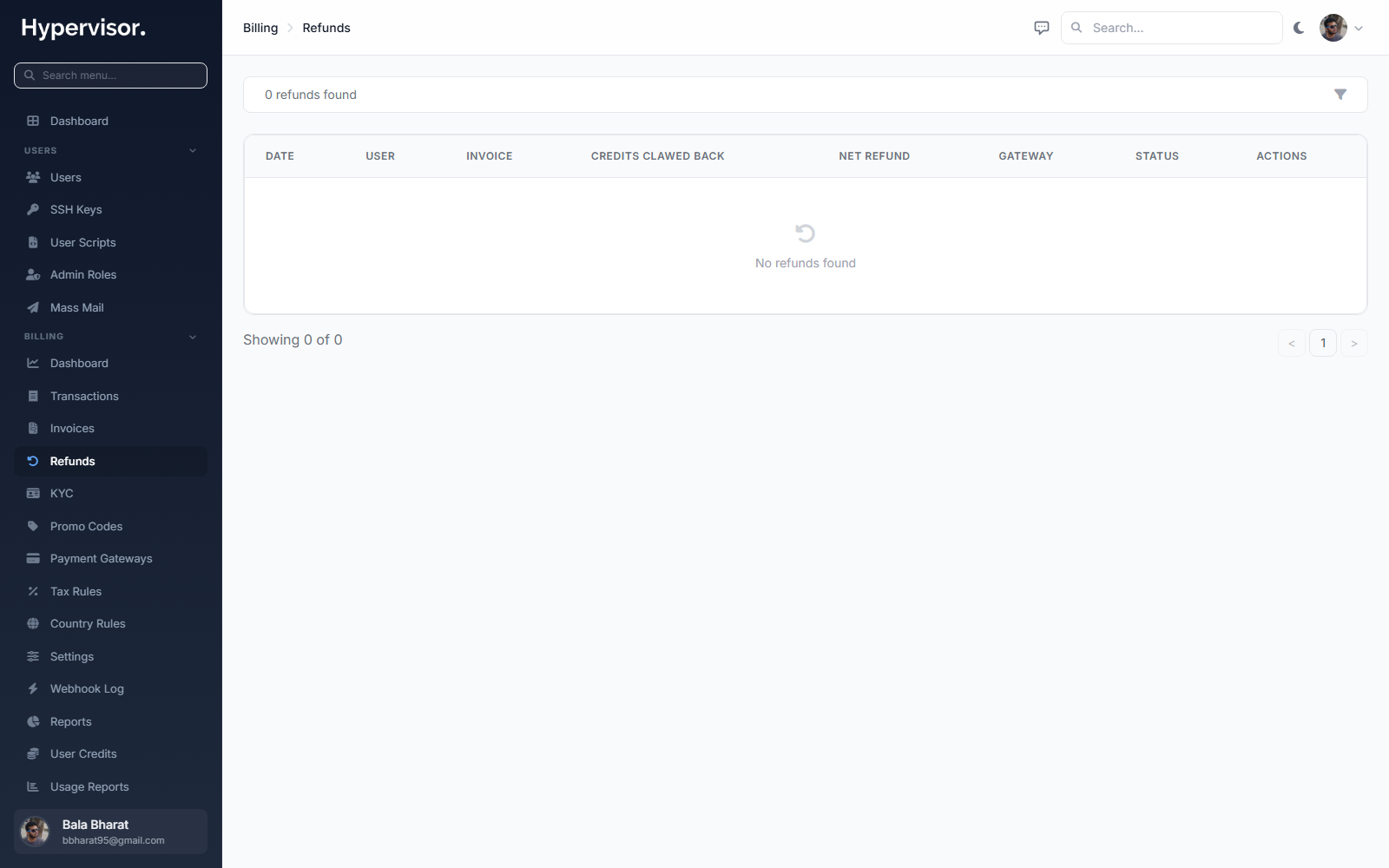
Task: Click the top Search input box
Action: [1172, 28]
